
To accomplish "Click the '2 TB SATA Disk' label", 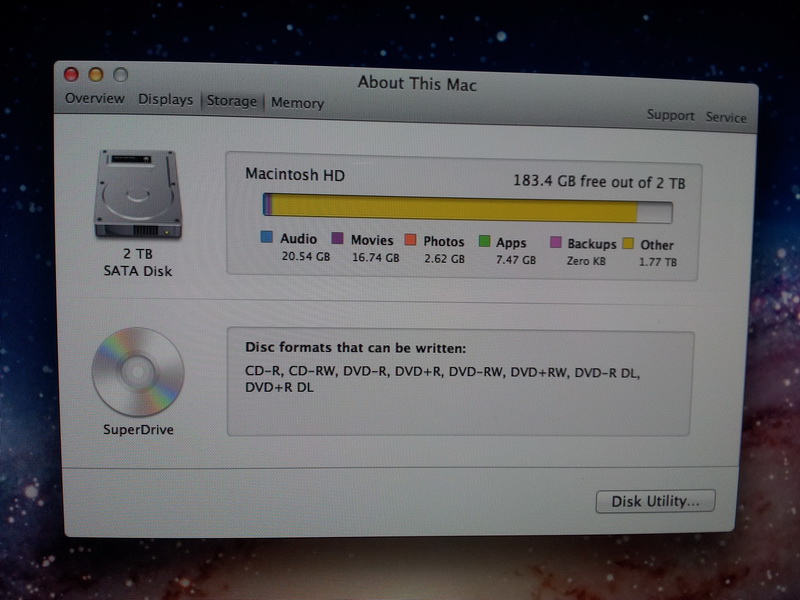I will 138,262.
